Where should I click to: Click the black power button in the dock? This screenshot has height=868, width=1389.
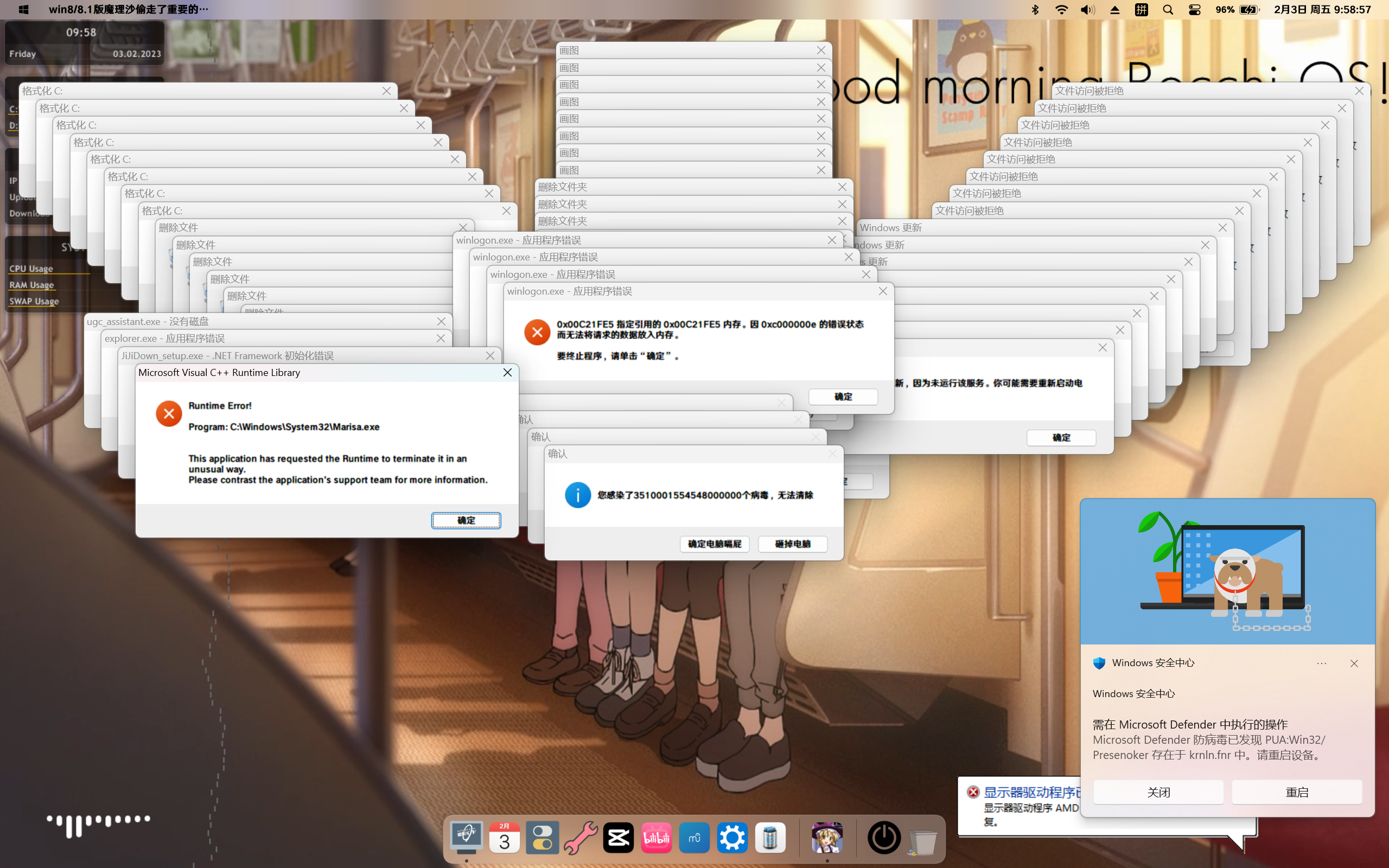884,838
